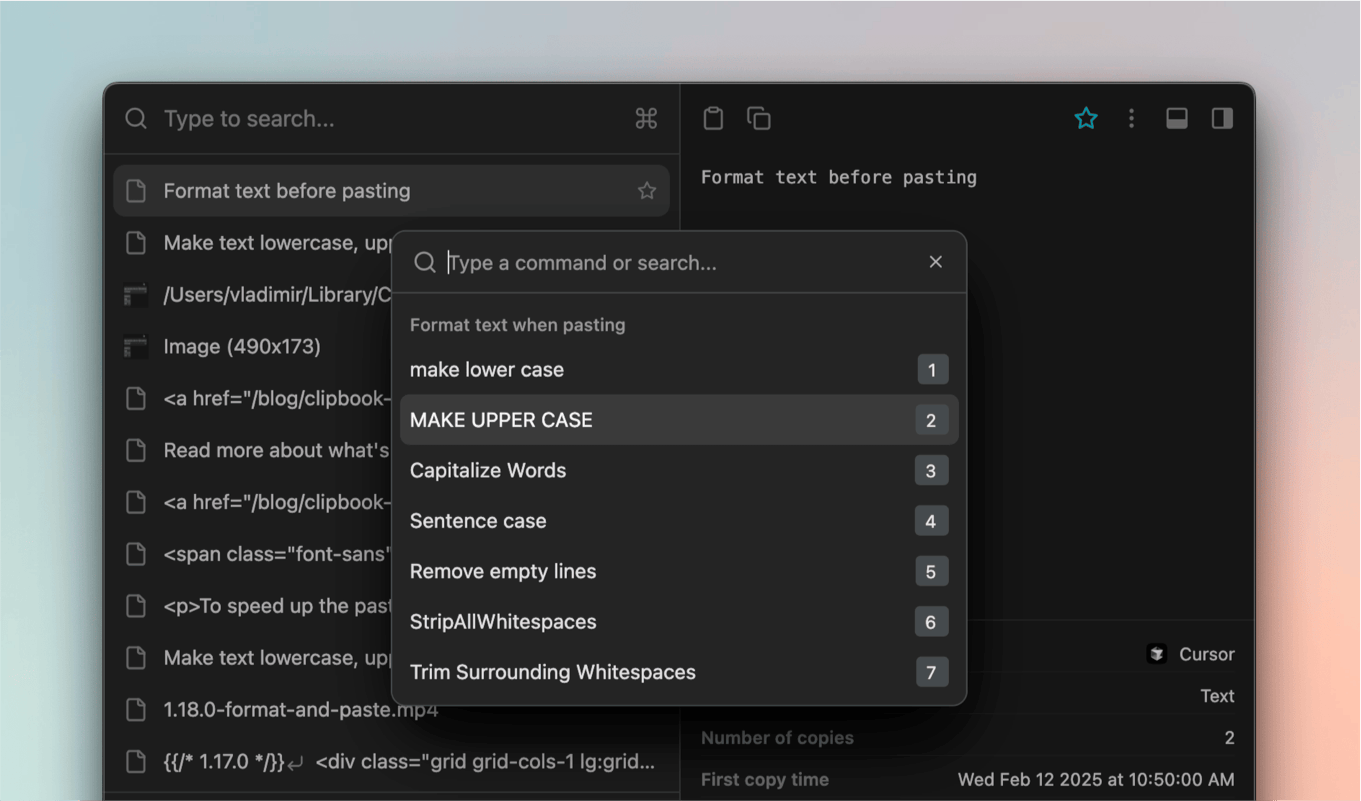1361x801 pixels.
Task: Click the copy icon in the preview toolbar
Action: click(758, 118)
